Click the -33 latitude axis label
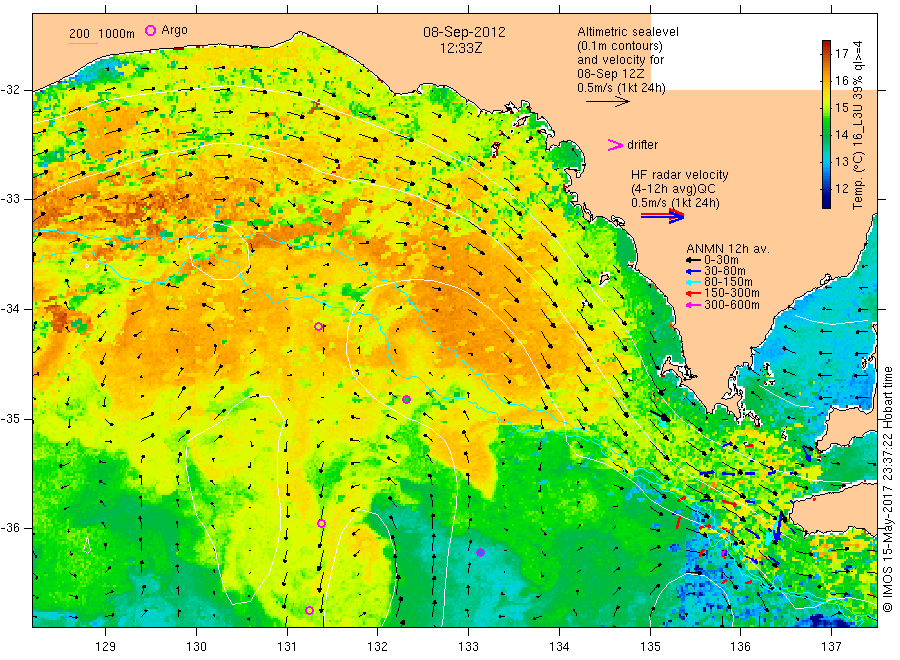The width and height of the screenshot is (900, 660). coord(10,199)
